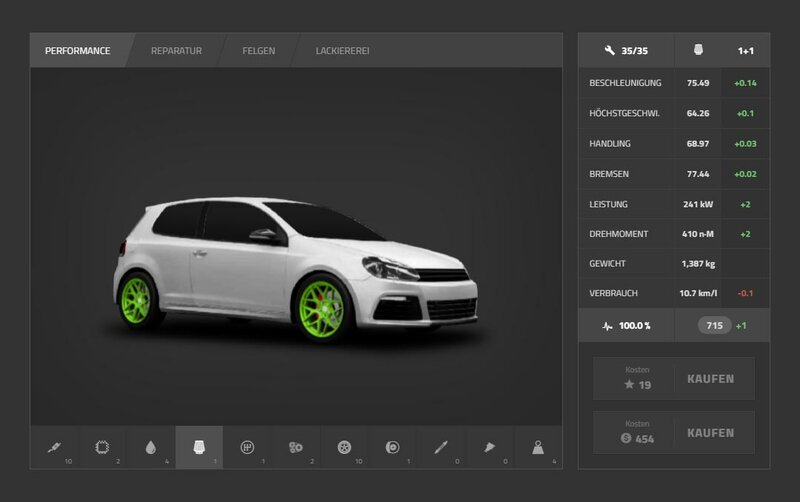This screenshot has width=800, height=502.
Task: Switch to the Felgen tab
Action: click(x=257, y=50)
